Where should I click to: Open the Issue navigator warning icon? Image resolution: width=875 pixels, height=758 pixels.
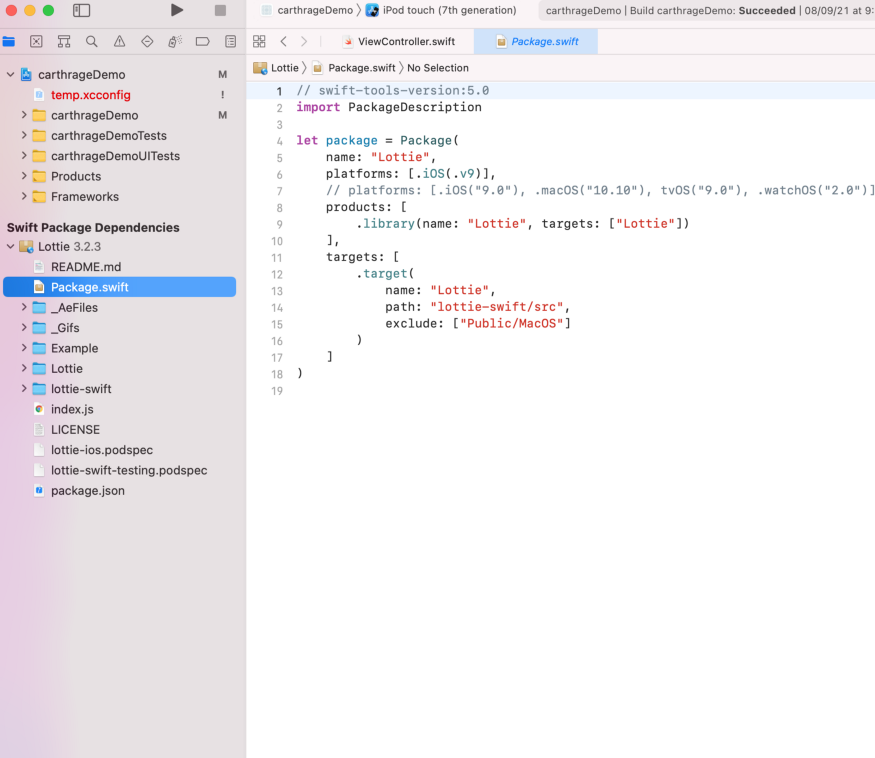pos(119,41)
